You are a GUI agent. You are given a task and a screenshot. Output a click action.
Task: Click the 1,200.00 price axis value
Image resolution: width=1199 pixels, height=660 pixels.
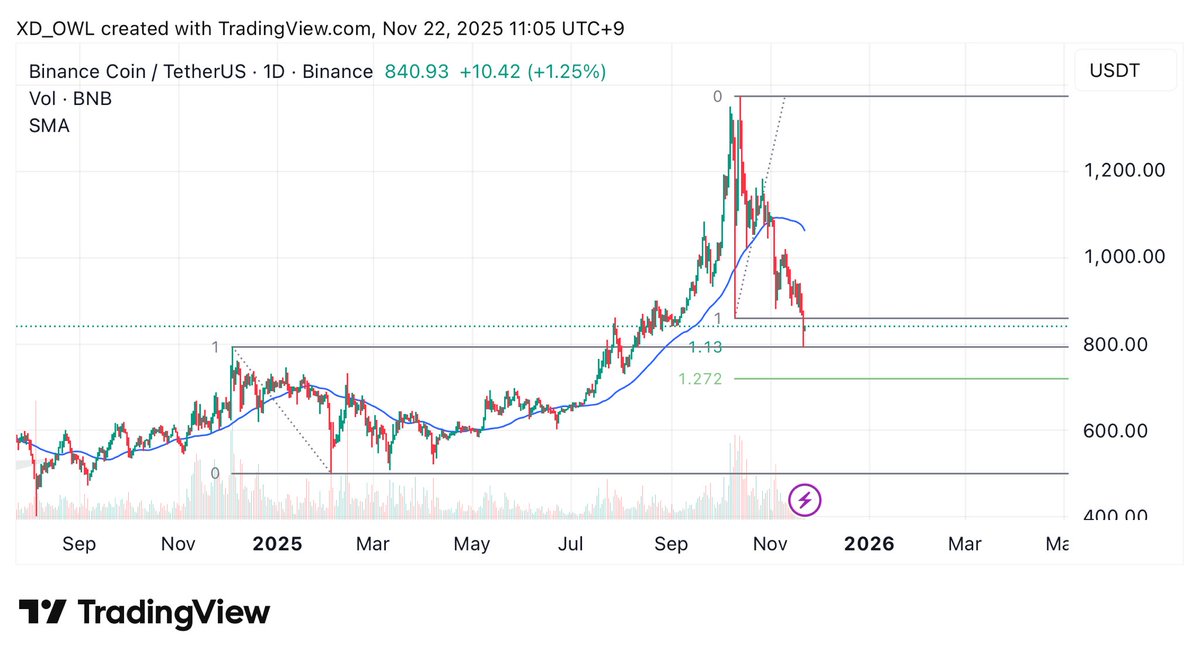[1124, 170]
